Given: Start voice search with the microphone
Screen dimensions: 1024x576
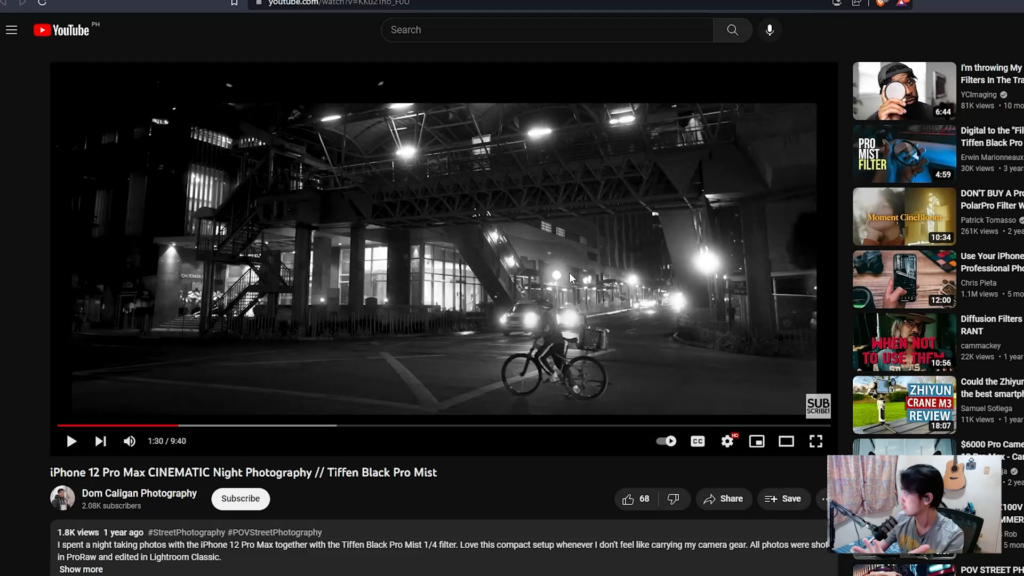Looking at the screenshot, I should point(769,30).
